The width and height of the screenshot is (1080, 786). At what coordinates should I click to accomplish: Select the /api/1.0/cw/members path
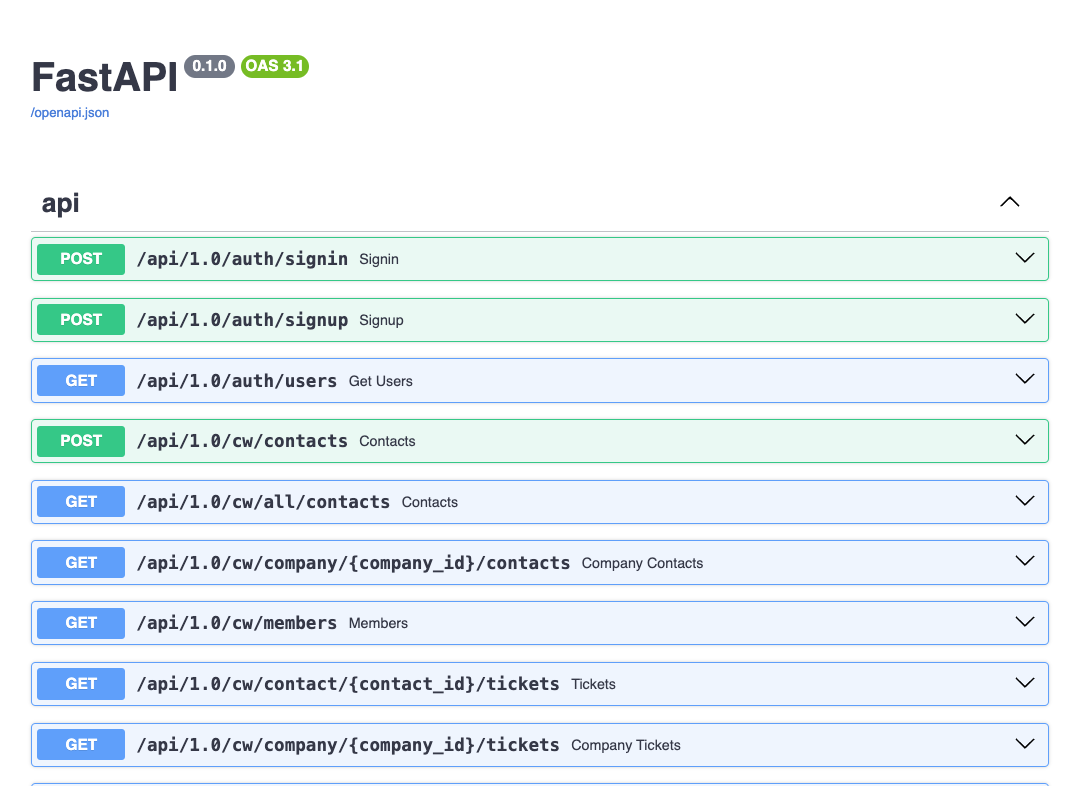pos(236,623)
